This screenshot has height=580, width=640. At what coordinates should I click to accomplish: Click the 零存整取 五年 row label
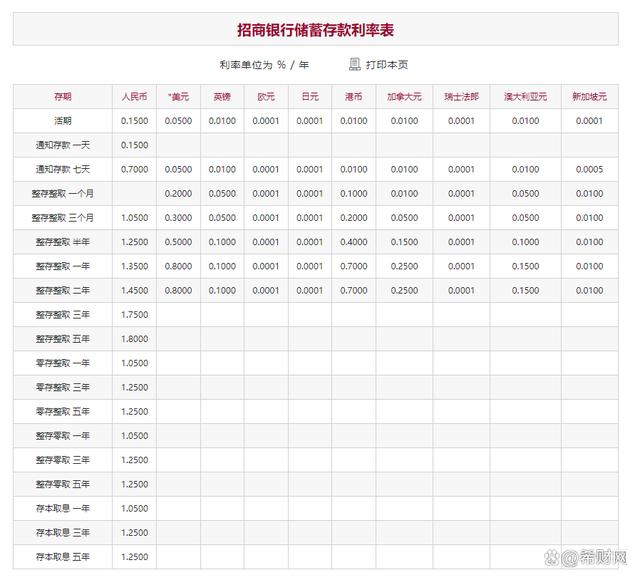(x=63, y=411)
